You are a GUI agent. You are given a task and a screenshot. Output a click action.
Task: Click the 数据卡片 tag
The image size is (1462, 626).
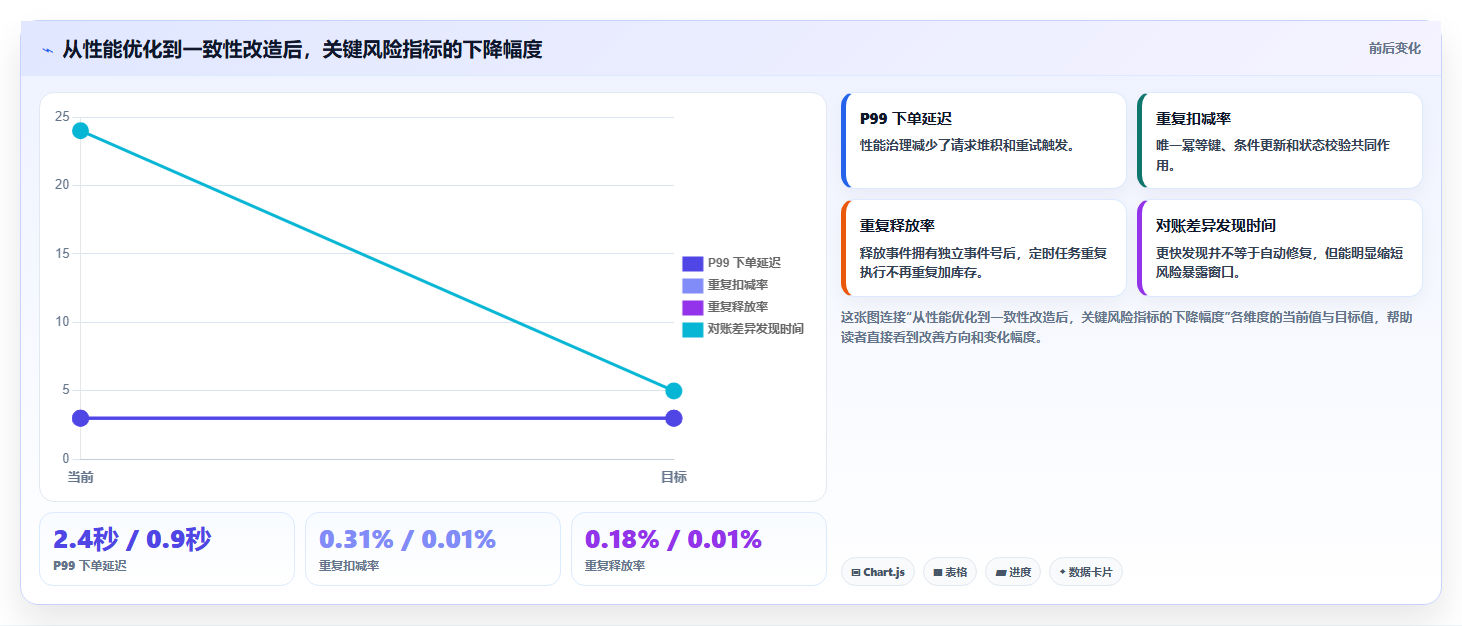point(1086,572)
